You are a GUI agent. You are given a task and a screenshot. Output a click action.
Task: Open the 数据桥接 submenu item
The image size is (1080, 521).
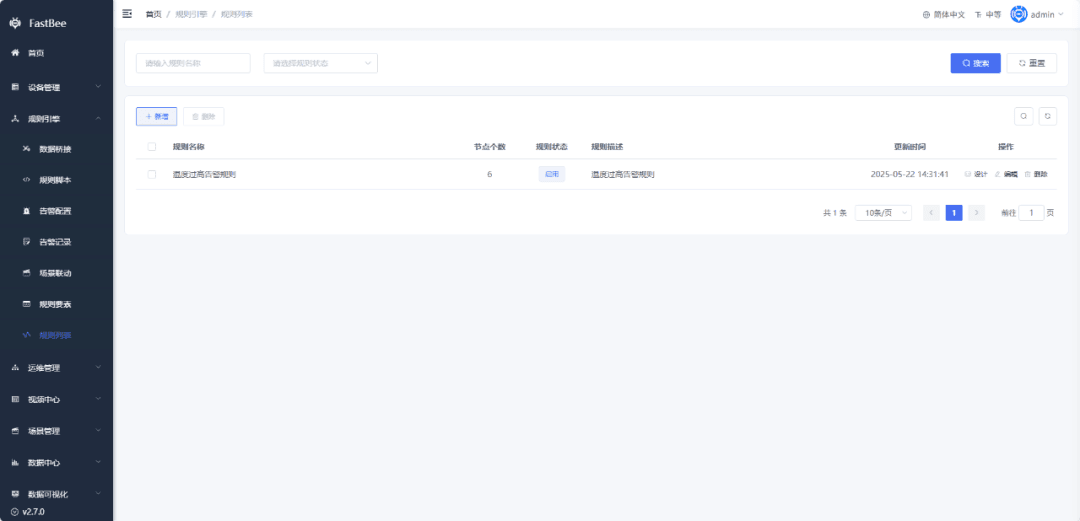pos(56,149)
